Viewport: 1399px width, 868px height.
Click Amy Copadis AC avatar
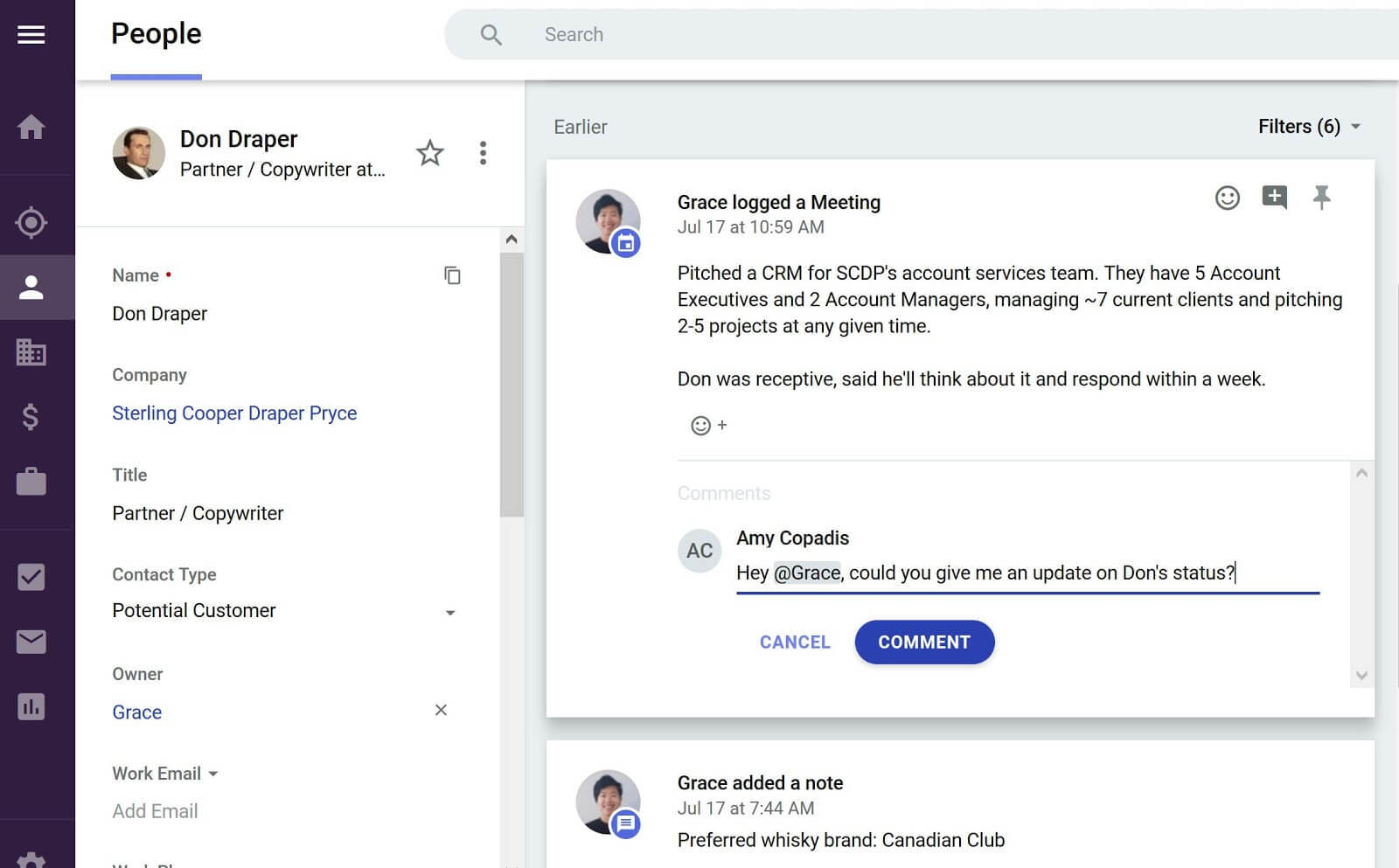699,551
